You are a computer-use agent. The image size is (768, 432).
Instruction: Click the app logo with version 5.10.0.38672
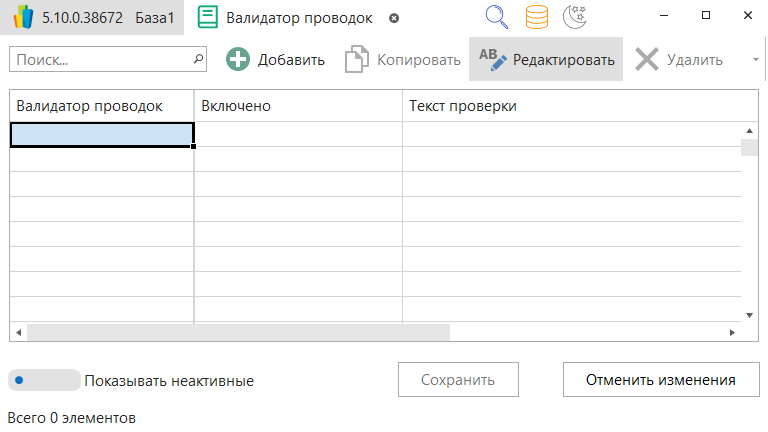pos(24,18)
